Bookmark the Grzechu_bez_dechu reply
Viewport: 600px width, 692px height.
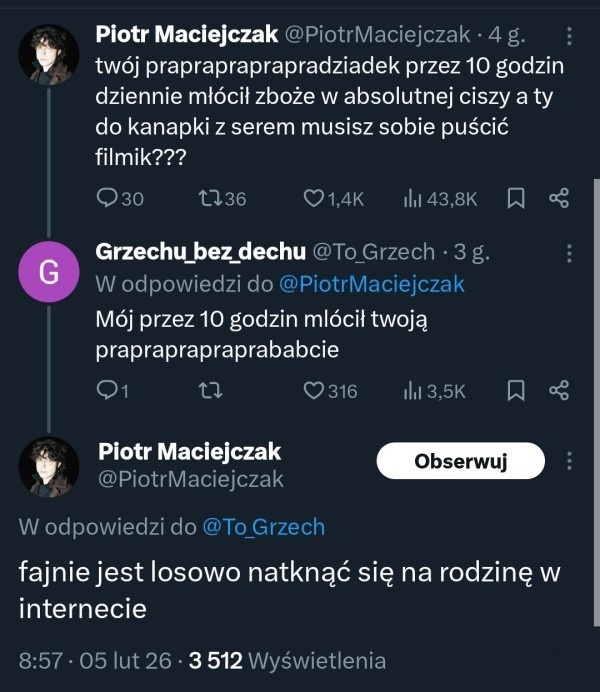516,391
